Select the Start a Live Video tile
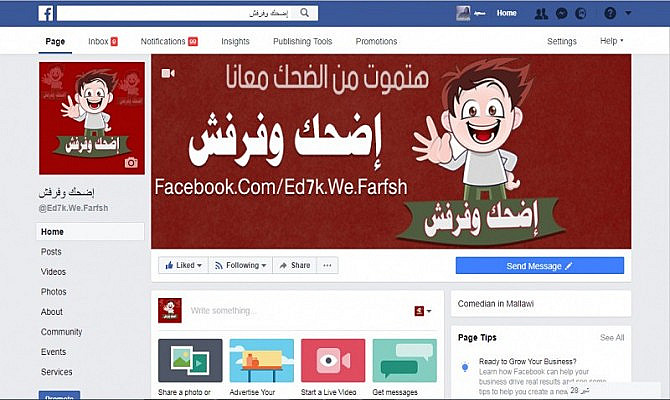The image size is (670, 400). coord(333,368)
